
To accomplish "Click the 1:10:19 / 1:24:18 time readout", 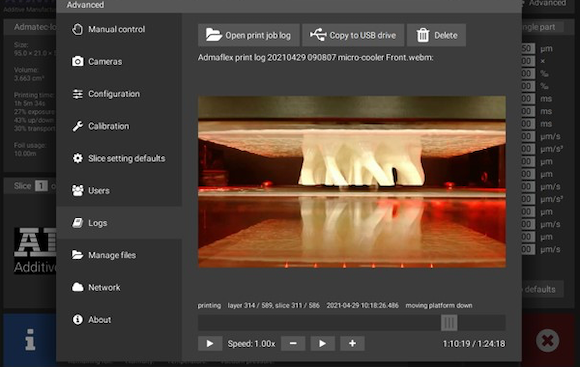I will click(474, 344).
